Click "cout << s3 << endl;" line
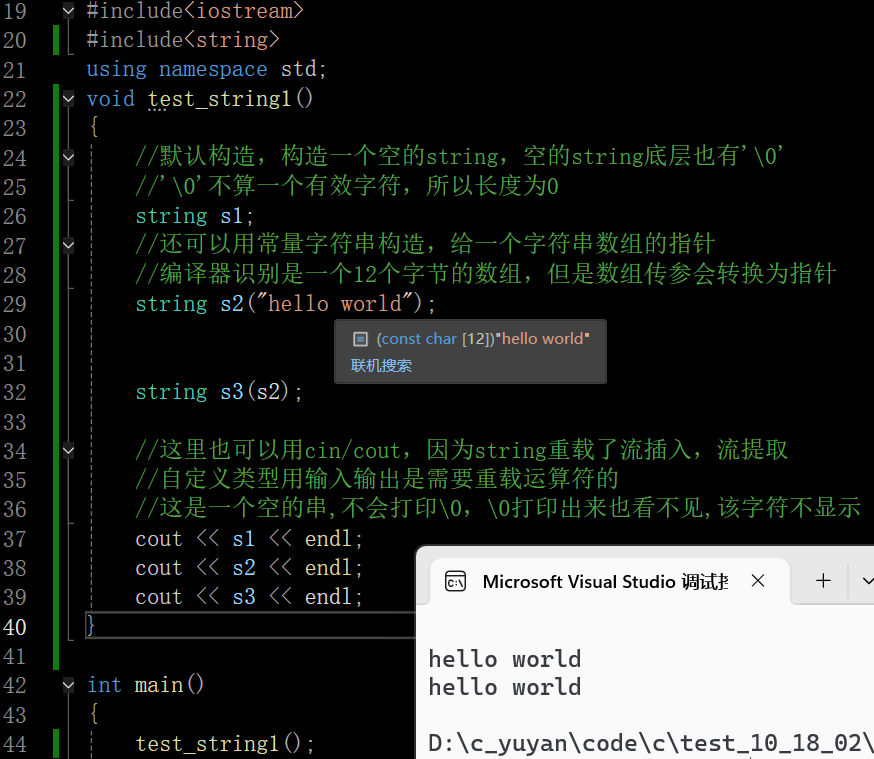 click(249, 597)
